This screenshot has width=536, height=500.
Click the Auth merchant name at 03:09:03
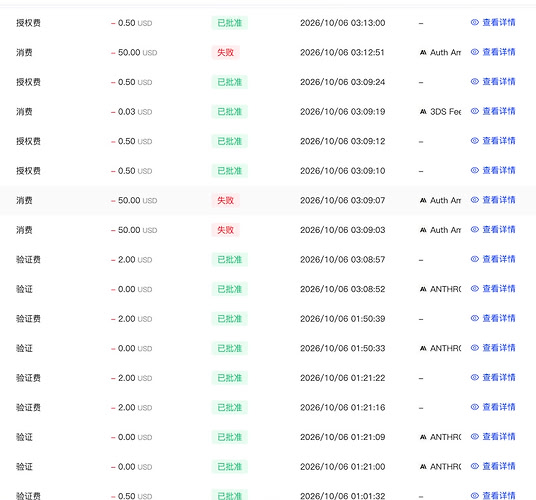coord(445,230)
